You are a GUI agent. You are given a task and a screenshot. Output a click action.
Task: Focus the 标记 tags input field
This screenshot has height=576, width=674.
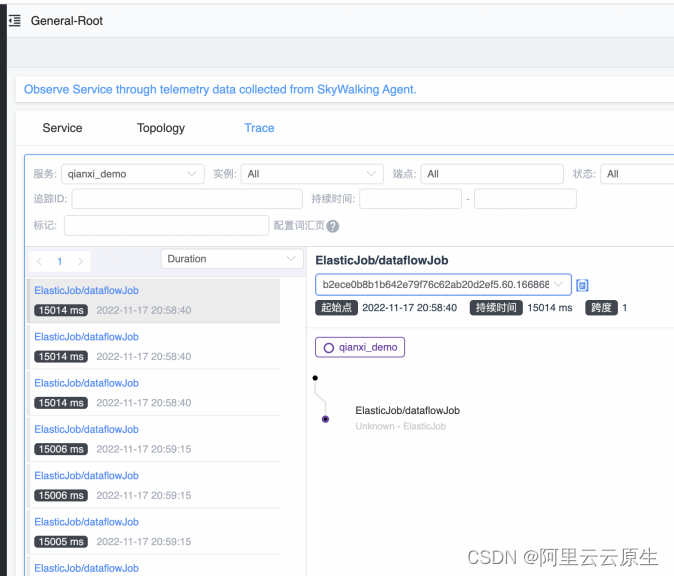(166, 225)
